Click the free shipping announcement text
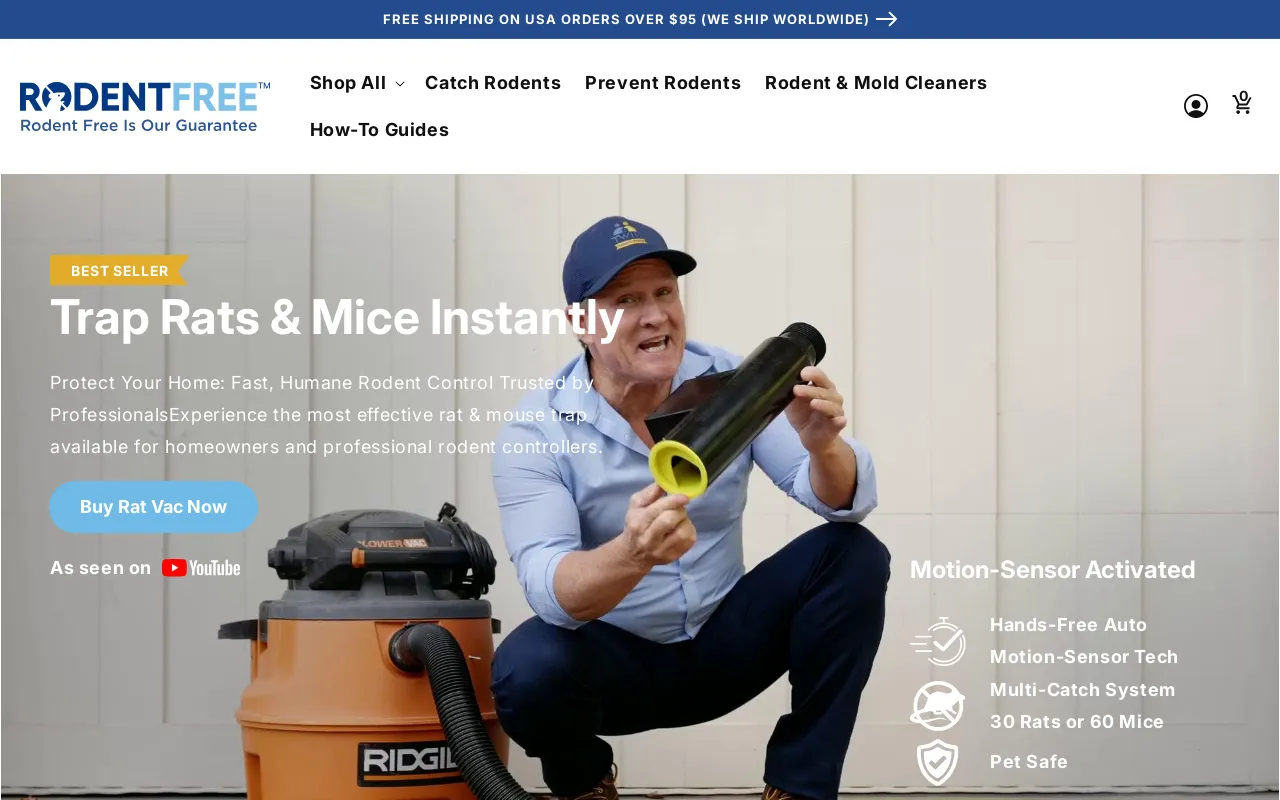1280x800 pixels. 626,19
